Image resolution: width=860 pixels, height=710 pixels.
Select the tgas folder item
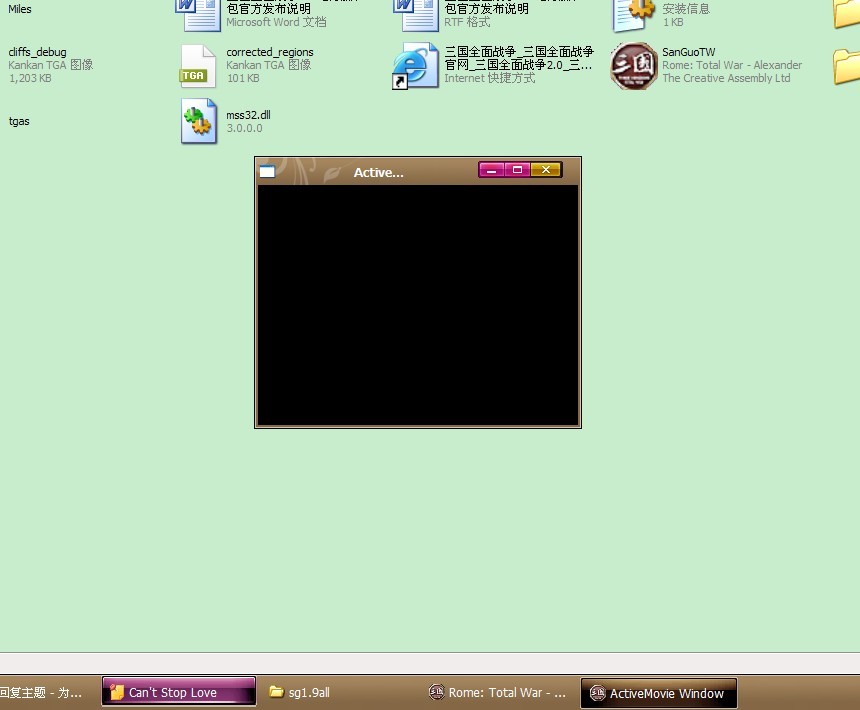click(19, 121)
